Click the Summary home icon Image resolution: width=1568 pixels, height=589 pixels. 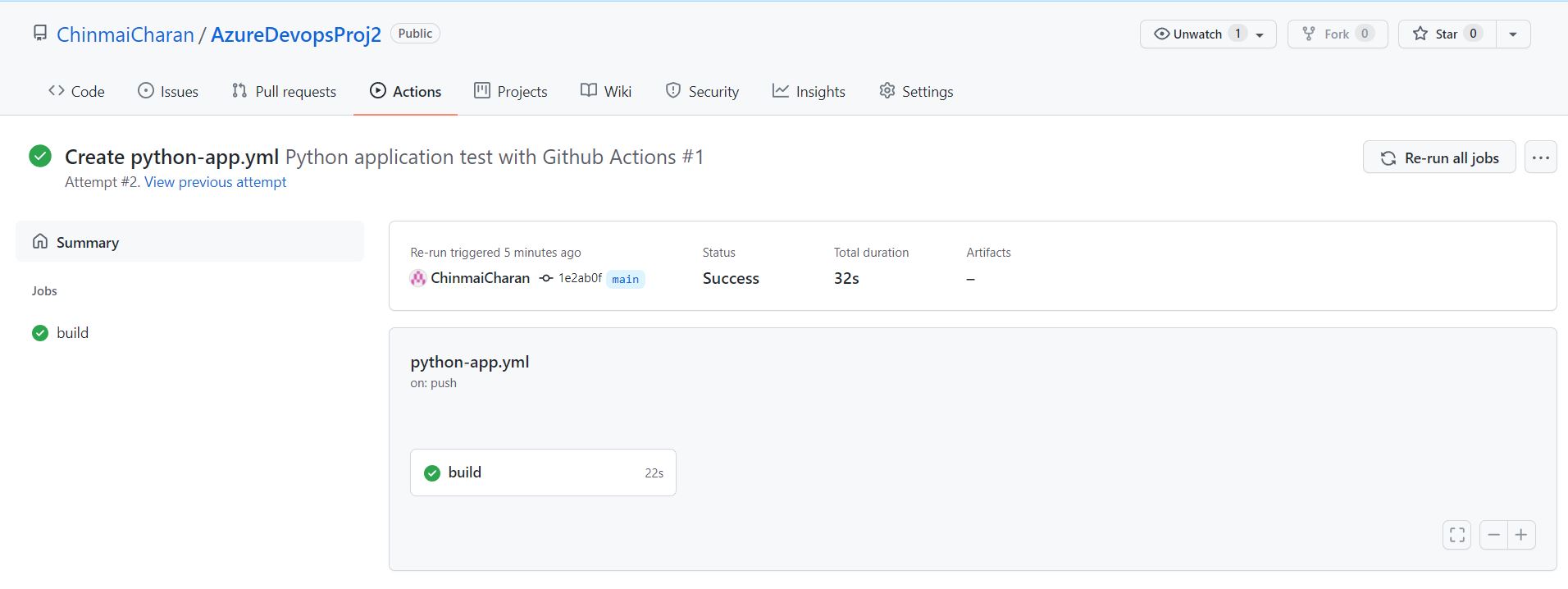tap(40, 241)
